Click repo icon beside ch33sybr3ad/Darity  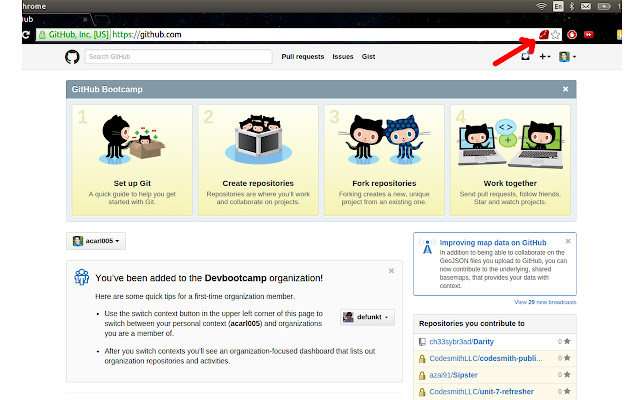[422, 342]
